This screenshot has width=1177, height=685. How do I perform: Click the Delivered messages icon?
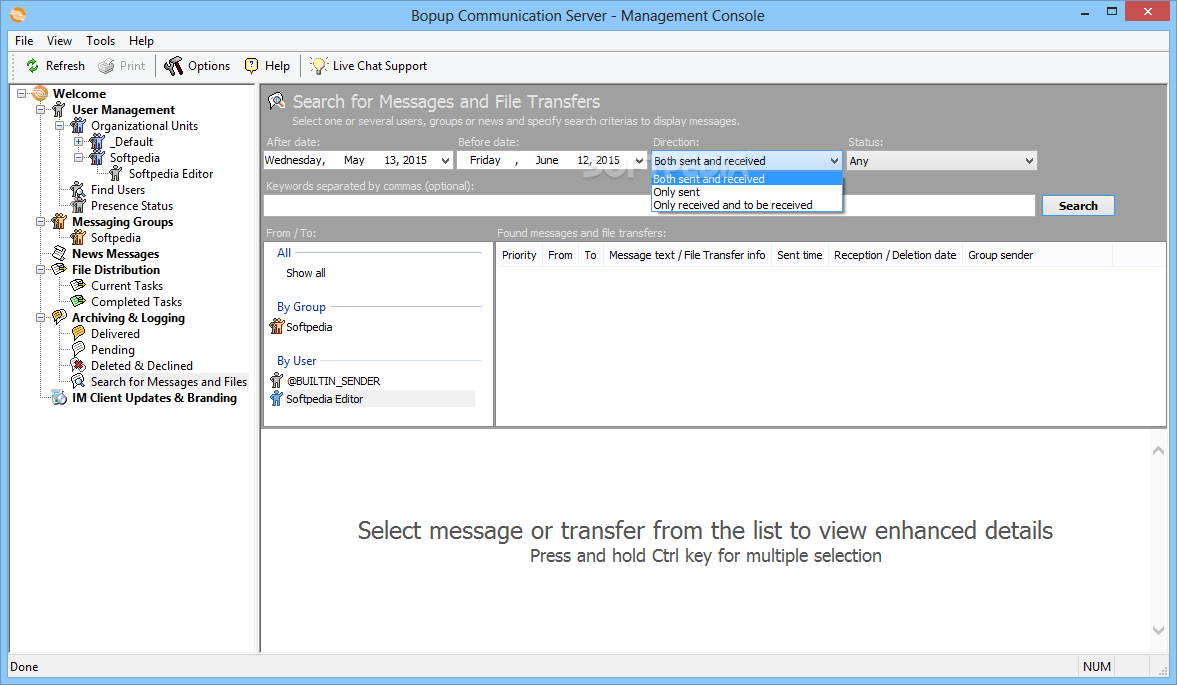(x=78, y=334)
